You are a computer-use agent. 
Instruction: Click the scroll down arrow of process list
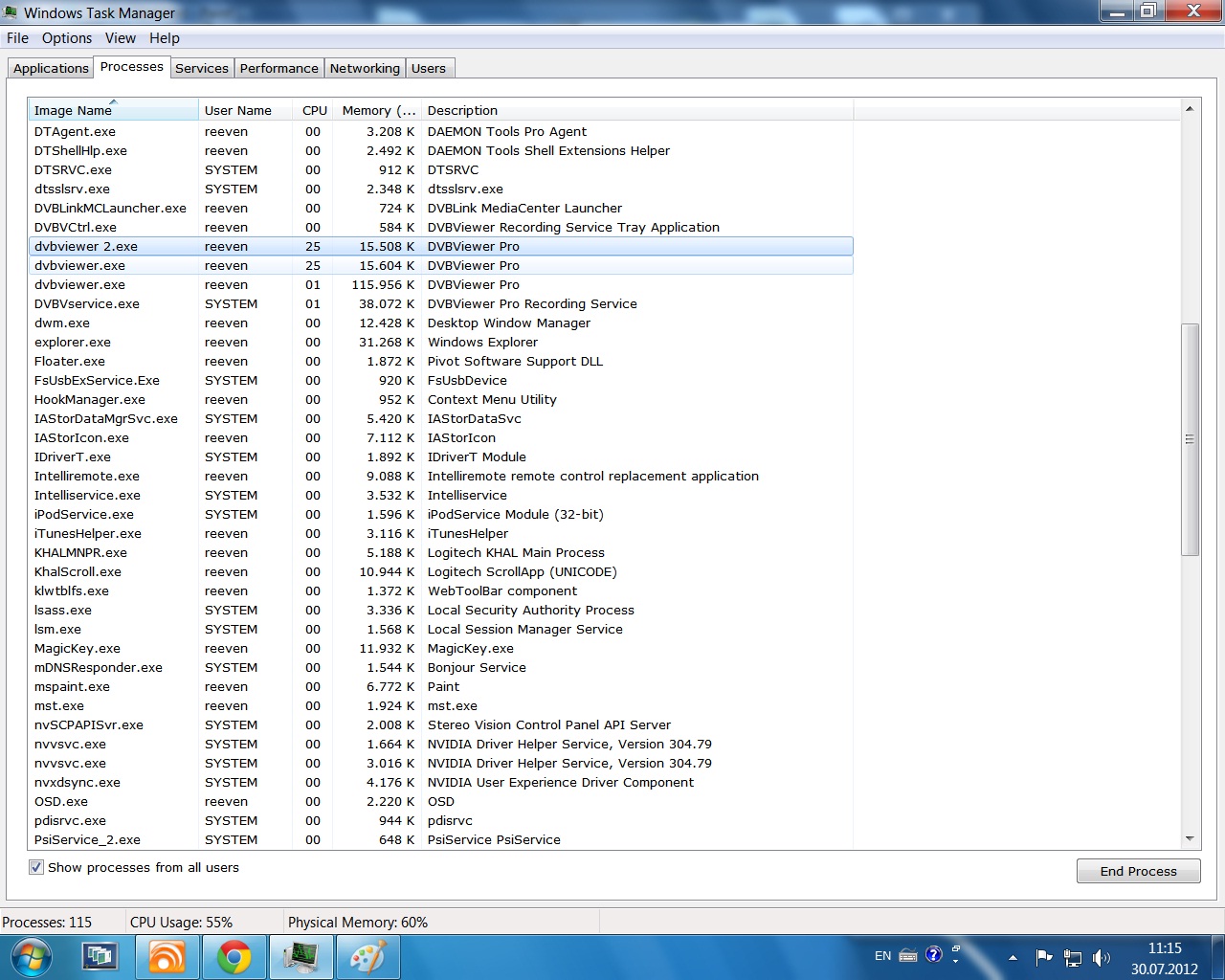(x=1190, y=838)
